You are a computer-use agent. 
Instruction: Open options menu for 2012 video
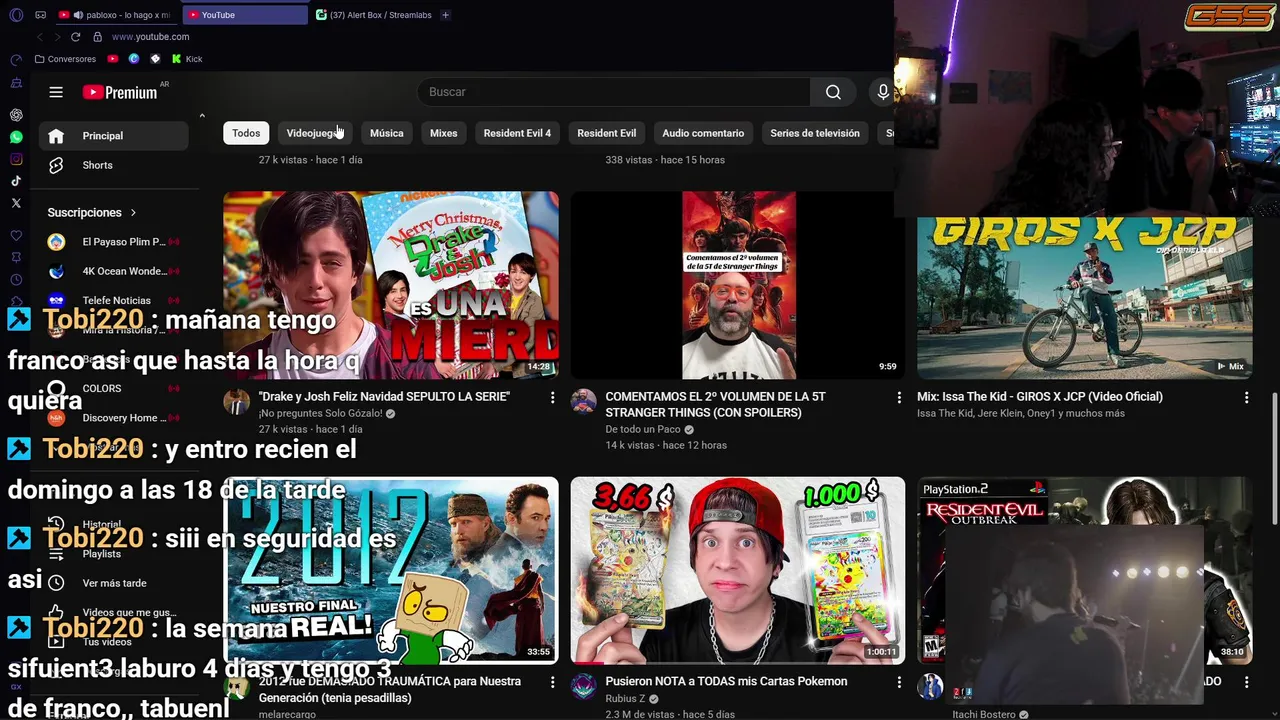pyautogui.click(x=552, y=682)
